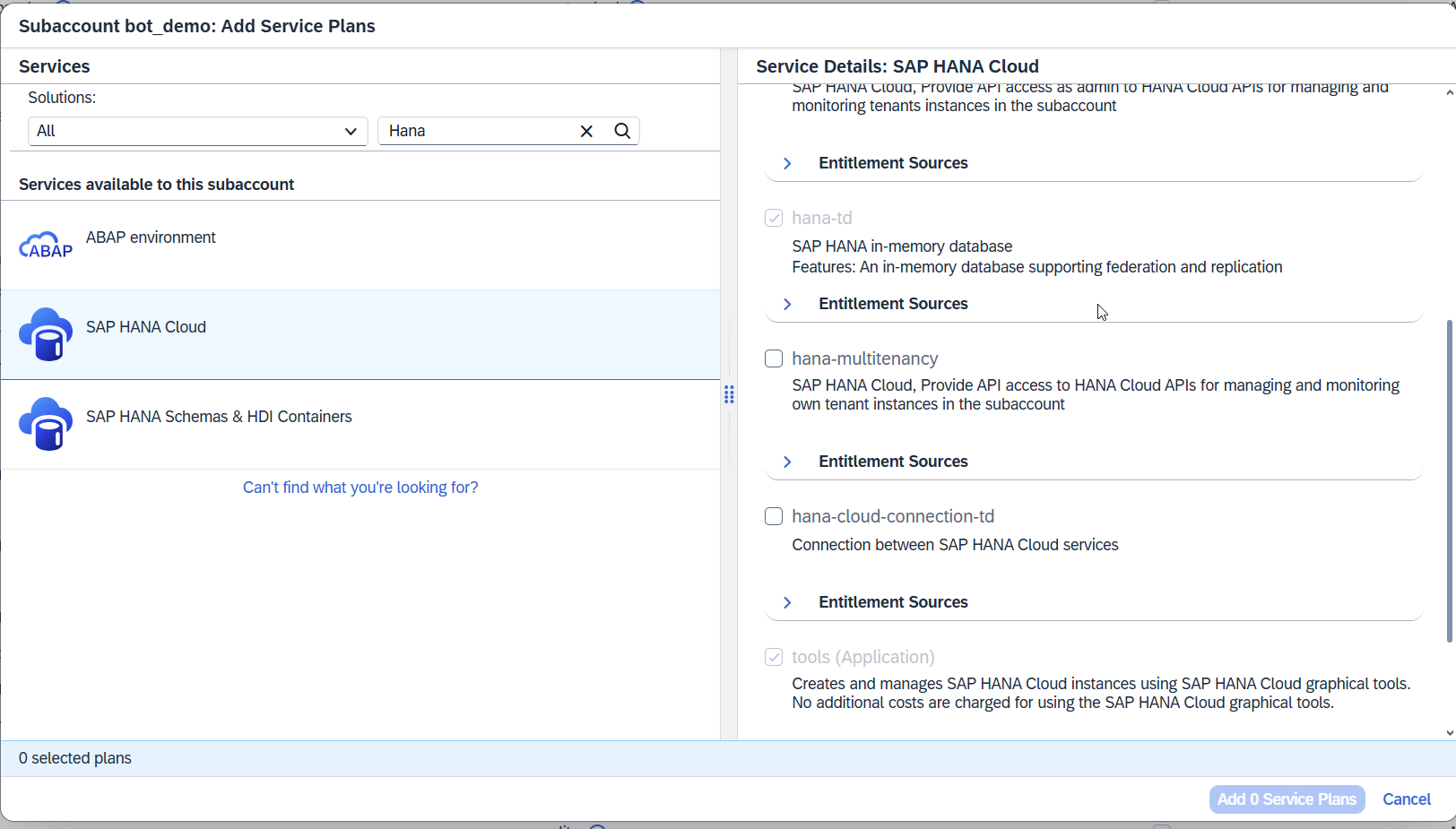Select SAP HANA Schemas & HDI Containers
1456x829 pixels.
coord(360,424)
